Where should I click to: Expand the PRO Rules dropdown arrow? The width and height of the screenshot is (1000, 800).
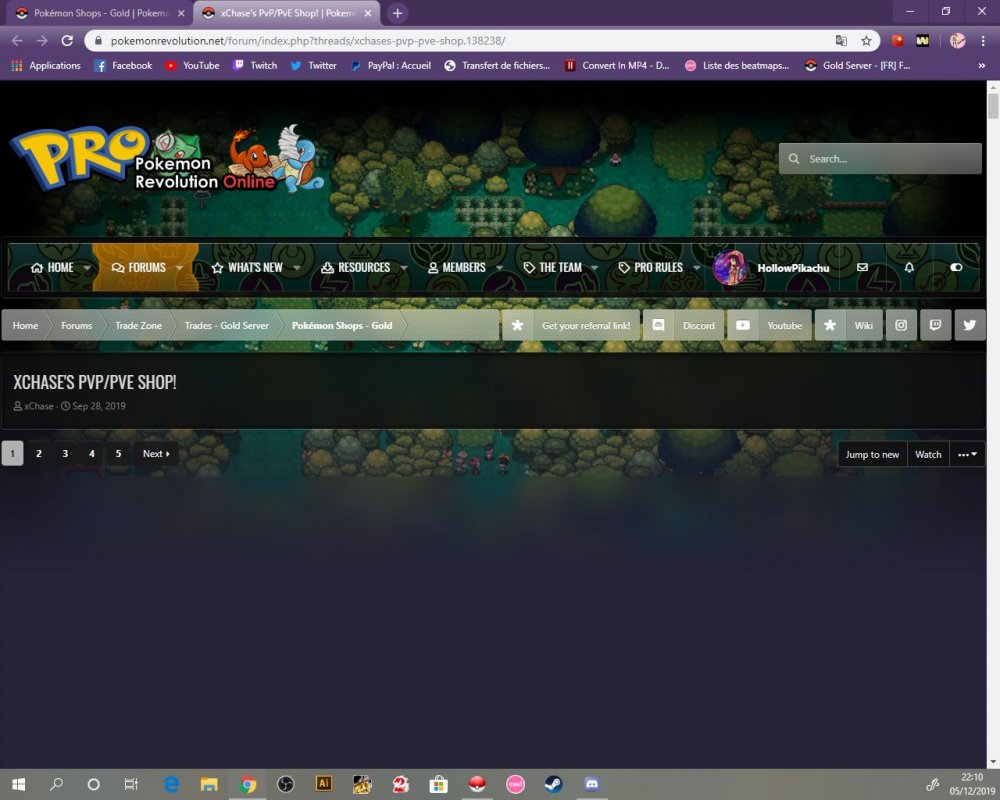click(x=696, y=267)
